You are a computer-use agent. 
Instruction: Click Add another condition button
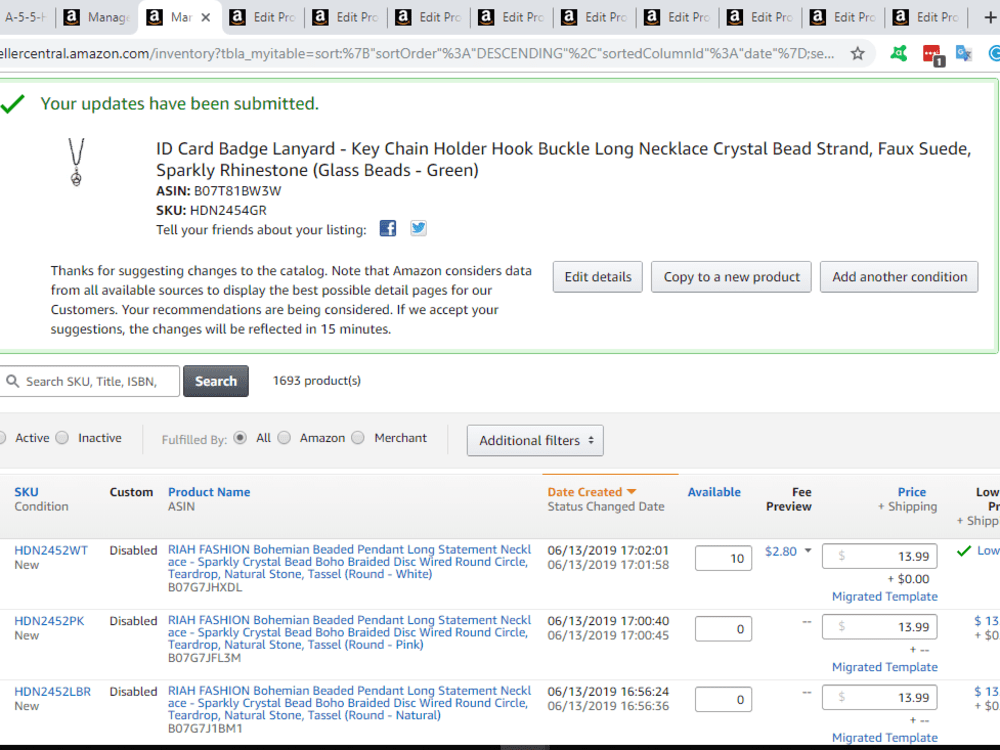pyautogui.click(x=899, y=277)
